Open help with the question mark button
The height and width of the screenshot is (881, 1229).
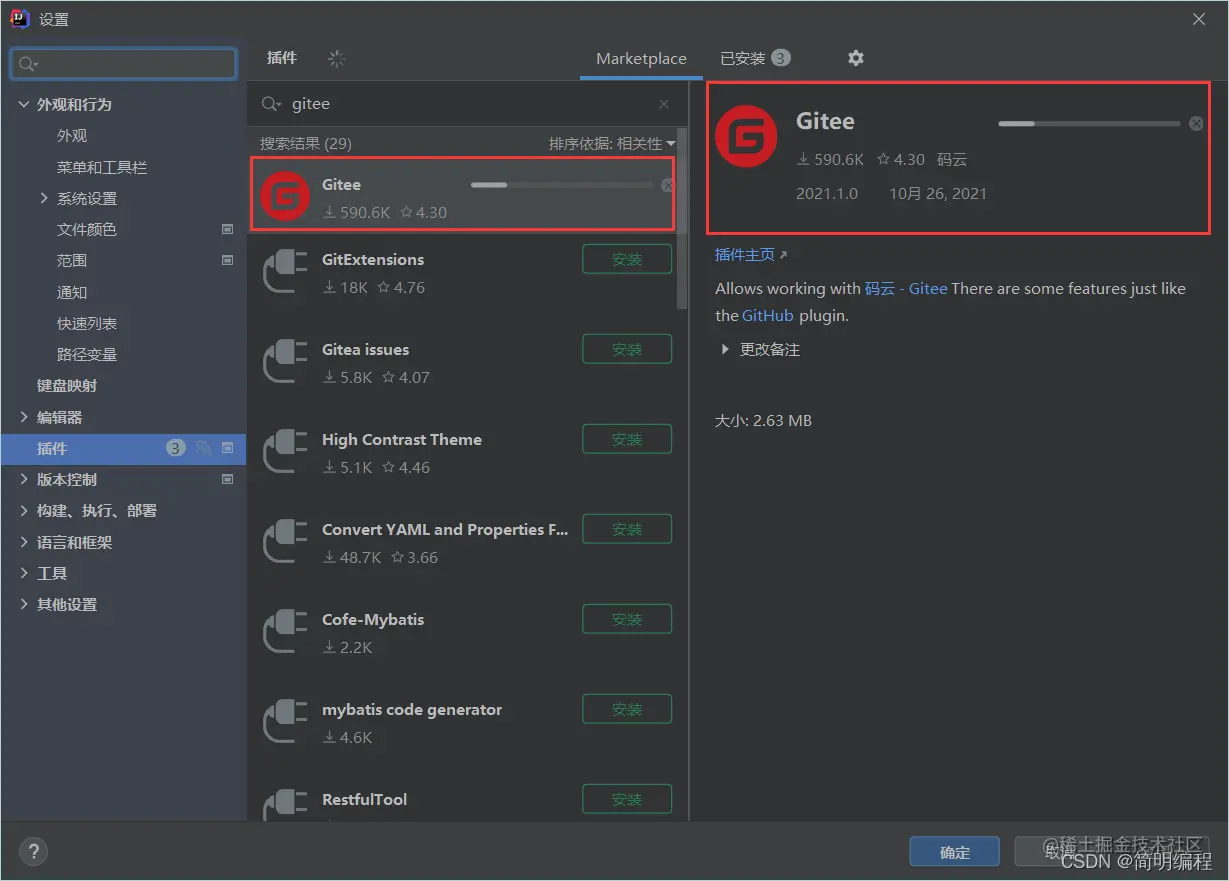click(33, 852)
